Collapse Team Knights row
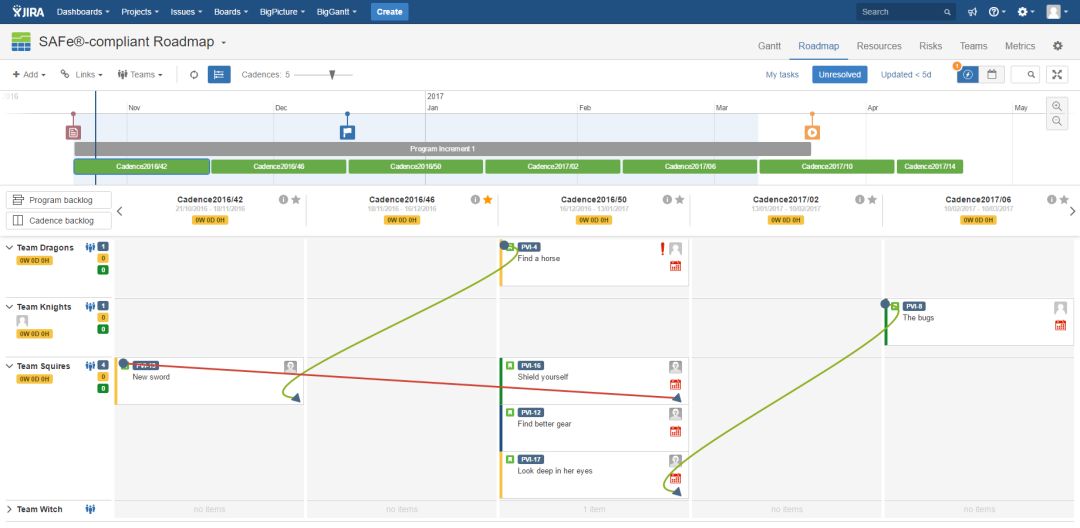The width and height of the screenshot is (1080, 528). pos(9,307)
